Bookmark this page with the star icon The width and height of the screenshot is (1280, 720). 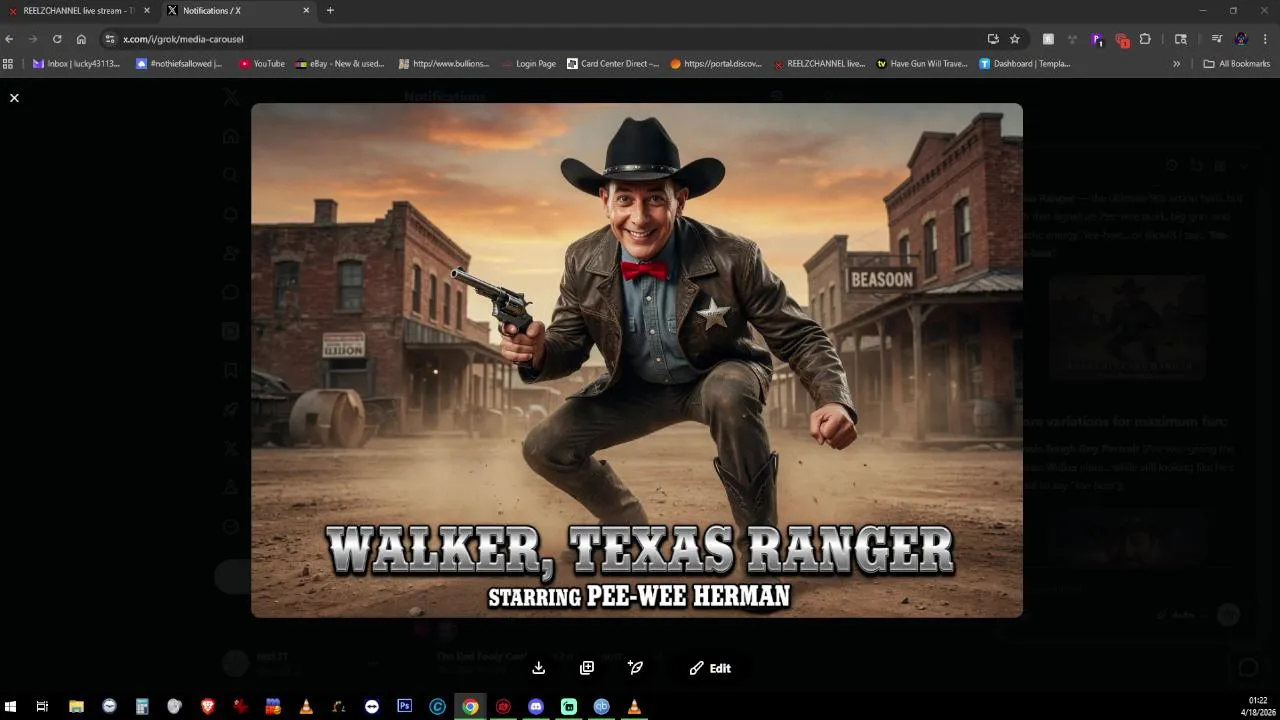pos(1015,39)
